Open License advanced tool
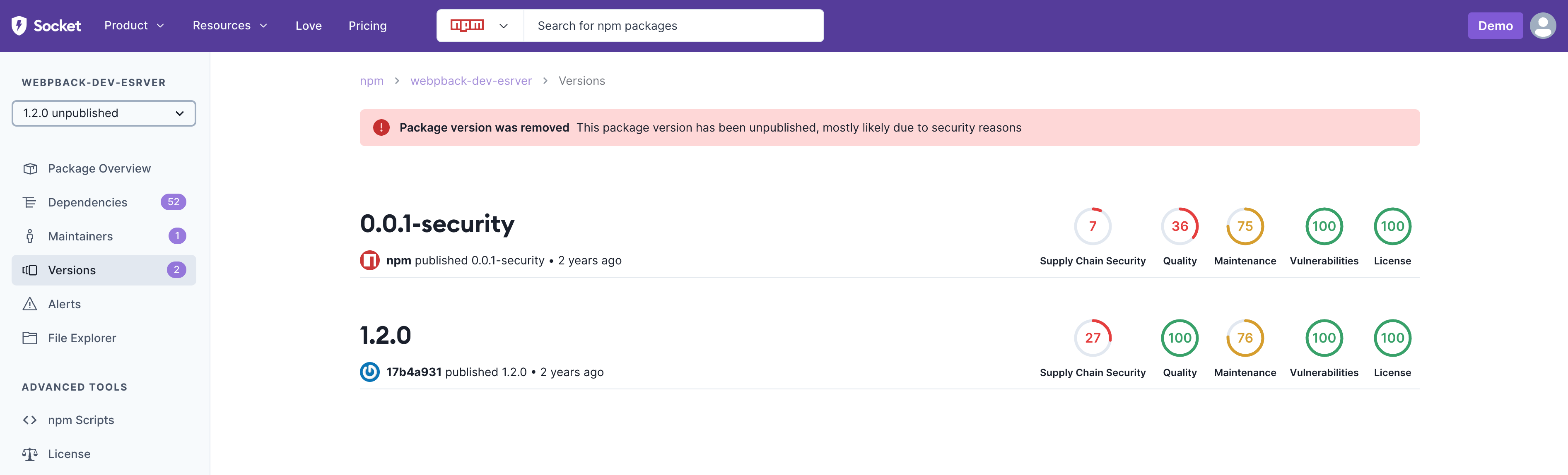Screen dimensions: 1568x475 [104, 454]
